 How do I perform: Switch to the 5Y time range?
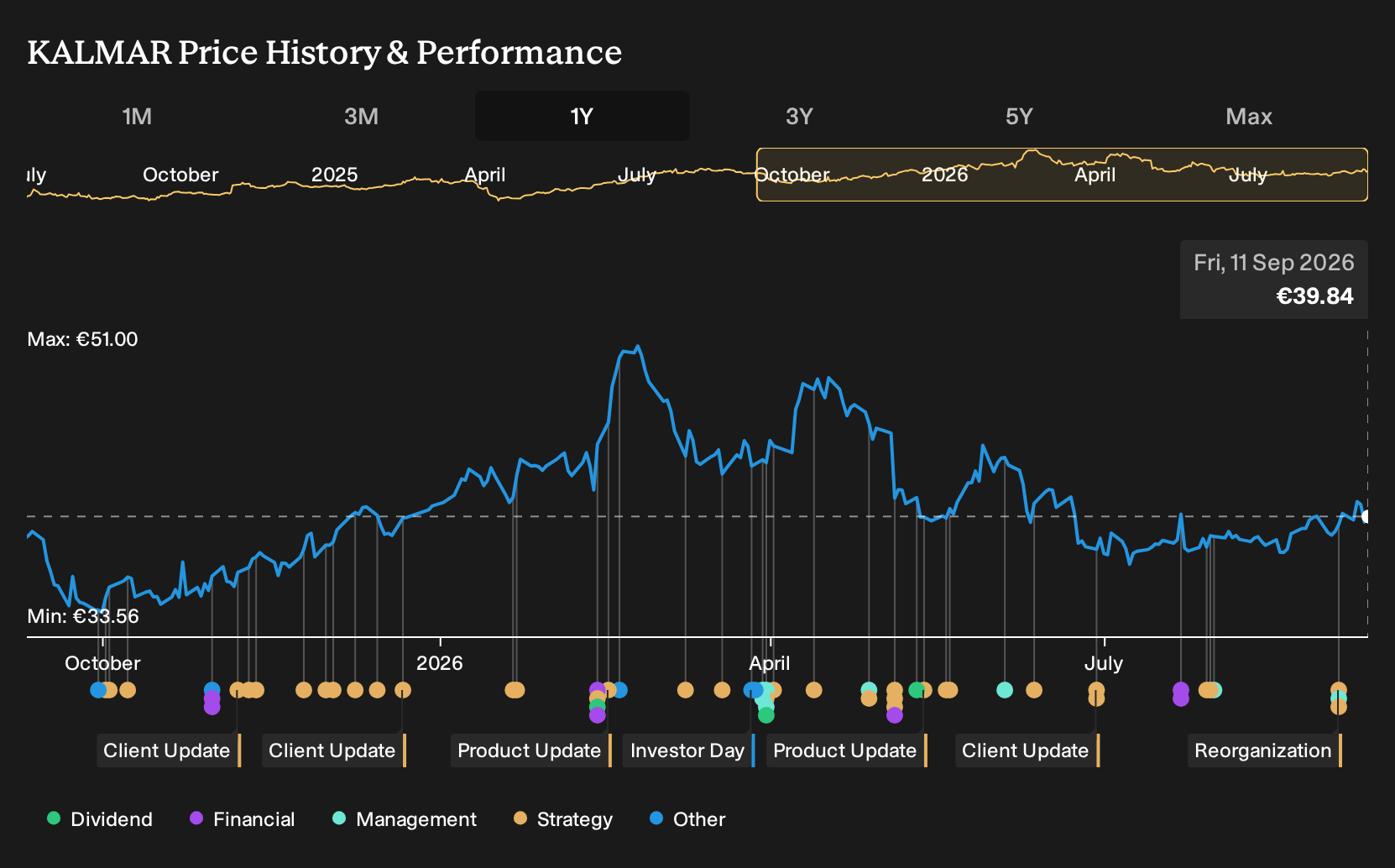coord(1019,116)
